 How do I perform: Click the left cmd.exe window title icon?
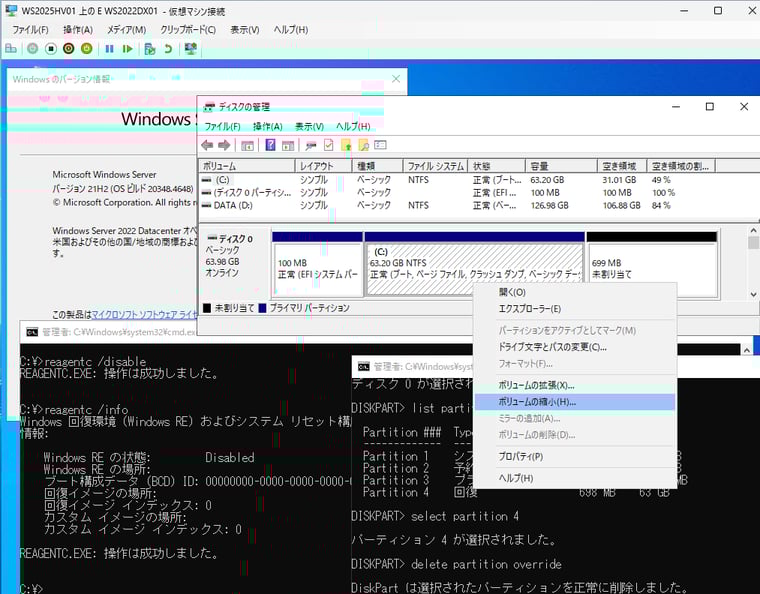click(x=32, y=332)
